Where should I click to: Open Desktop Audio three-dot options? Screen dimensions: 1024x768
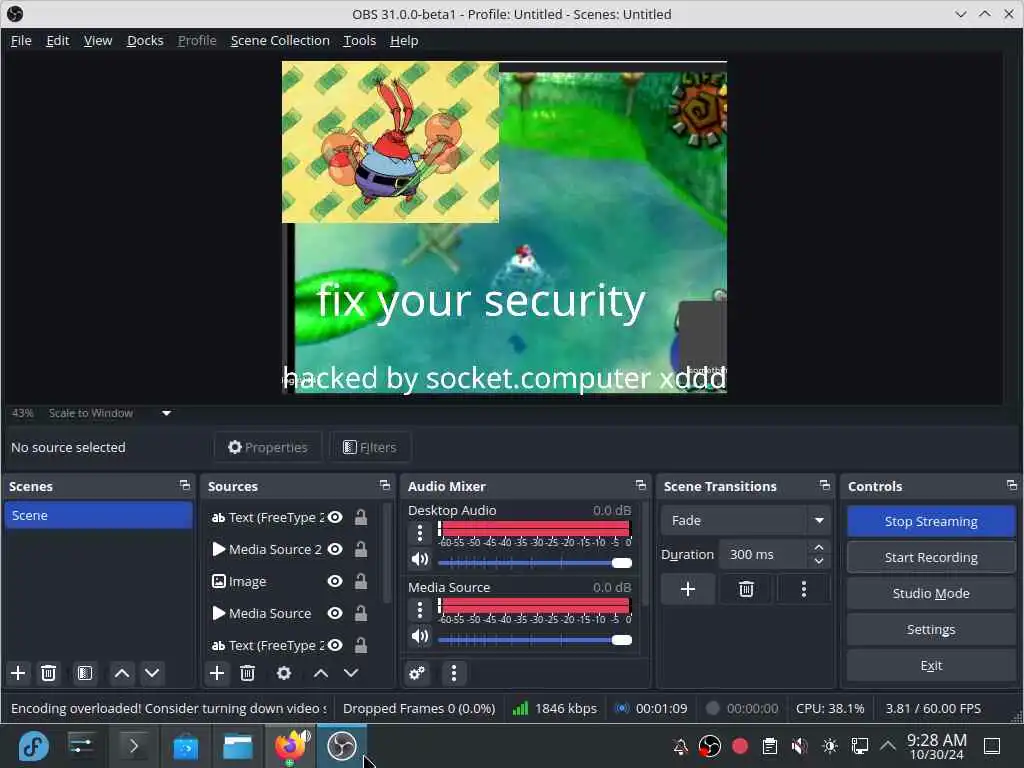pyautogui.click(x=420, y=533)
